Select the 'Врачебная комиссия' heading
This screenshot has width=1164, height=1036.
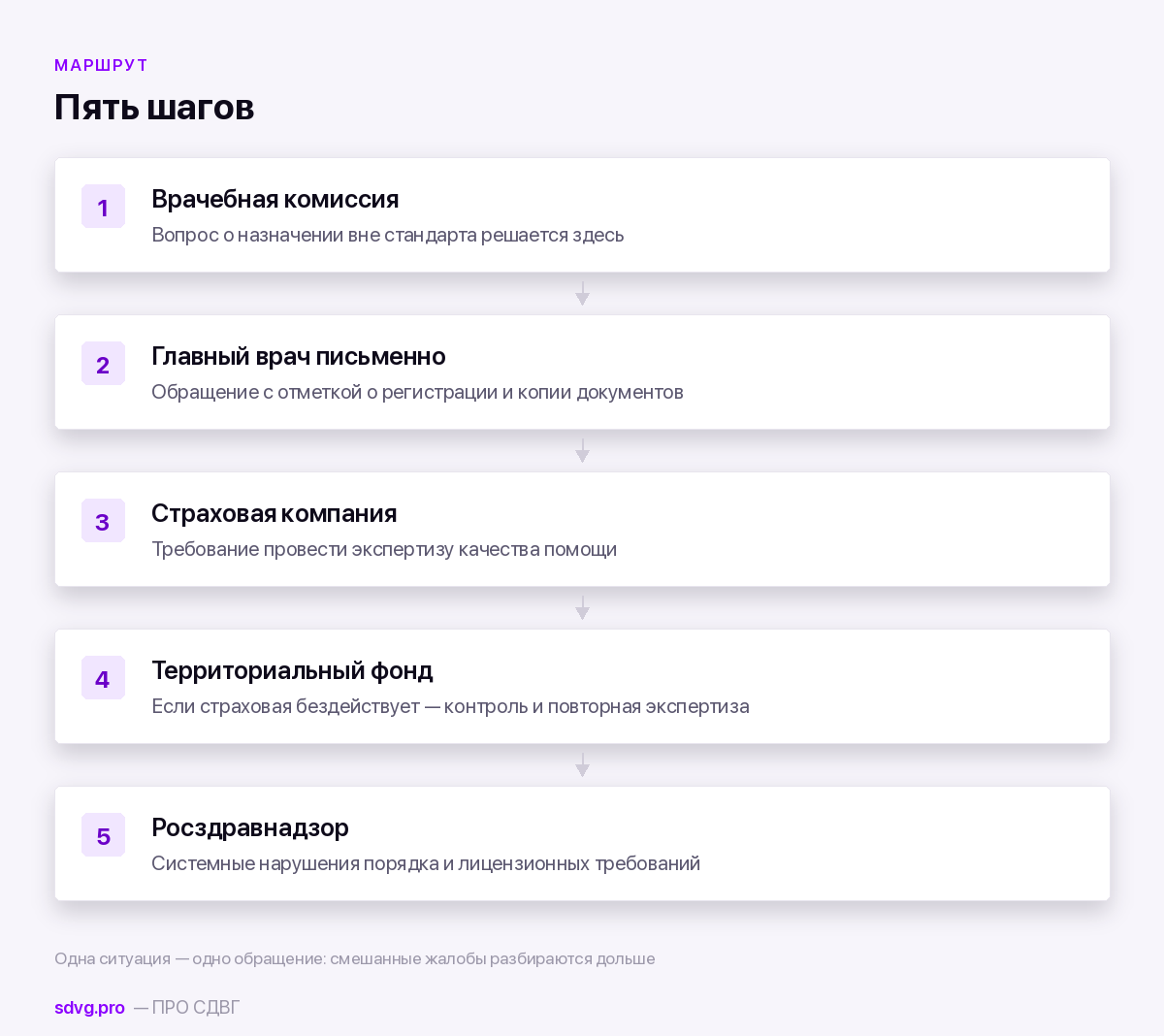coord(275,199)
